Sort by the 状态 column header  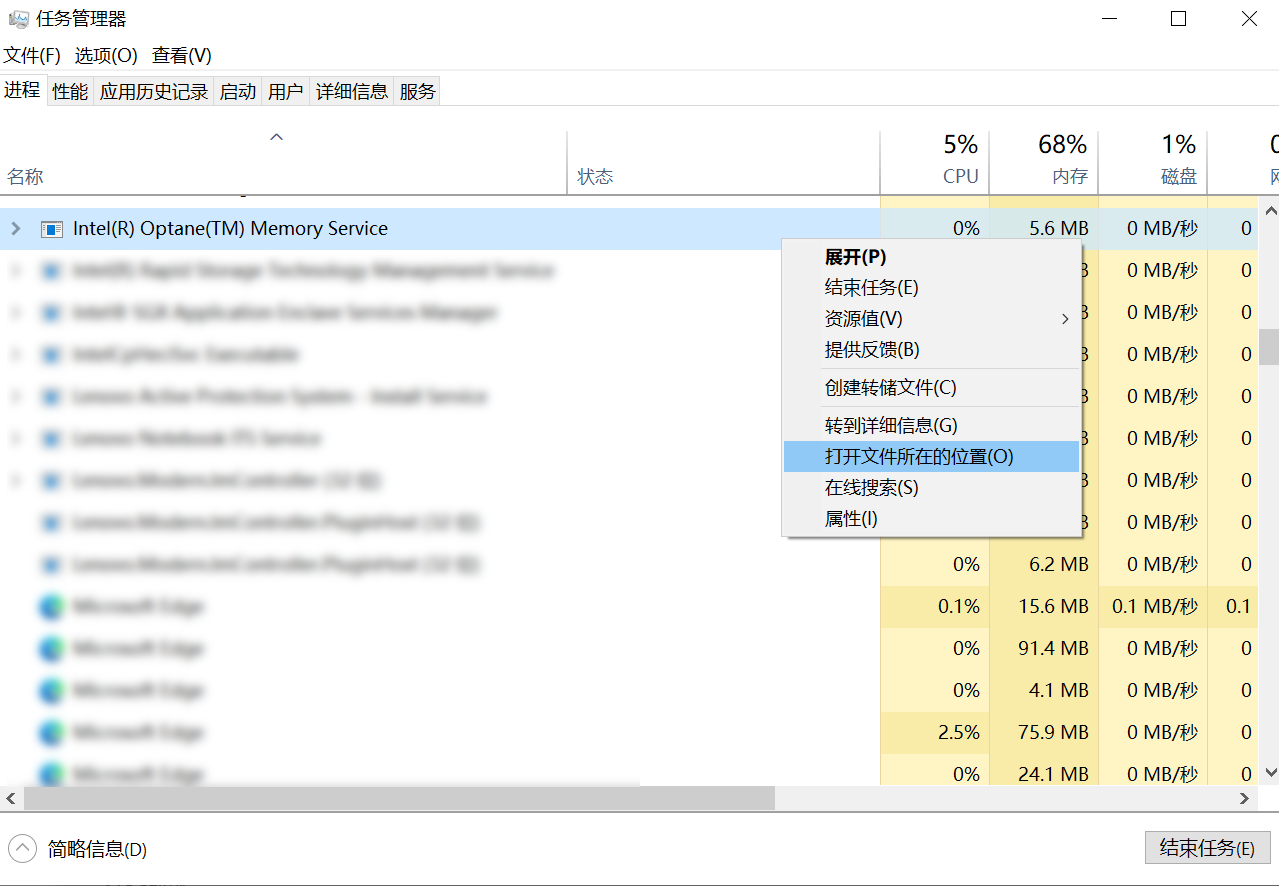click(x=723, y=162)
